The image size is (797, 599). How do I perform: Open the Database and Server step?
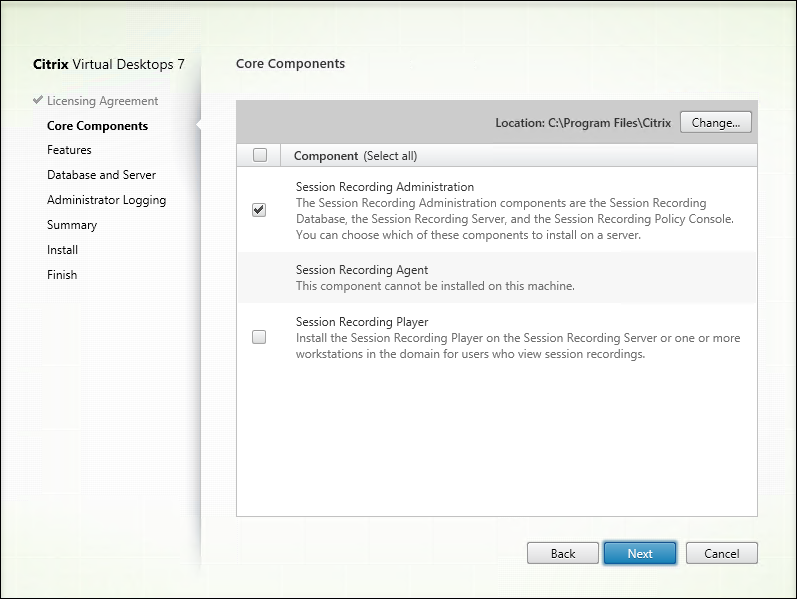click(101, 175)
